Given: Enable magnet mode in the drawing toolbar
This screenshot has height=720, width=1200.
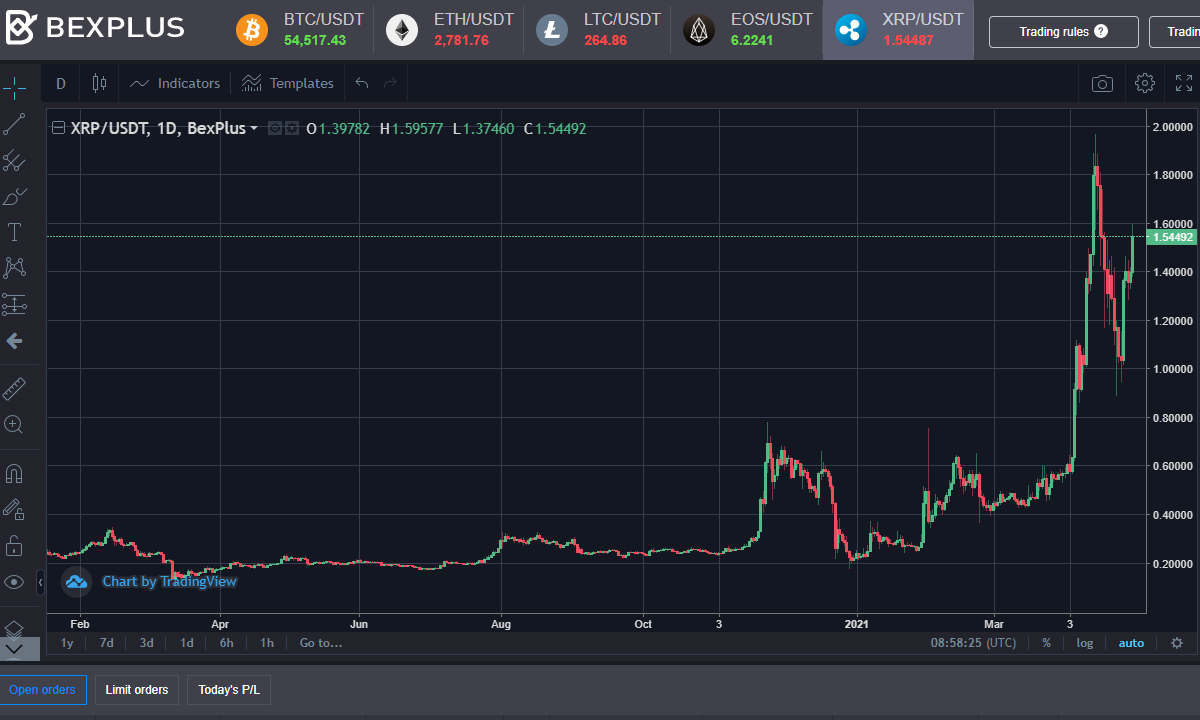Looking at the screenshot, I should click(15, 470).
